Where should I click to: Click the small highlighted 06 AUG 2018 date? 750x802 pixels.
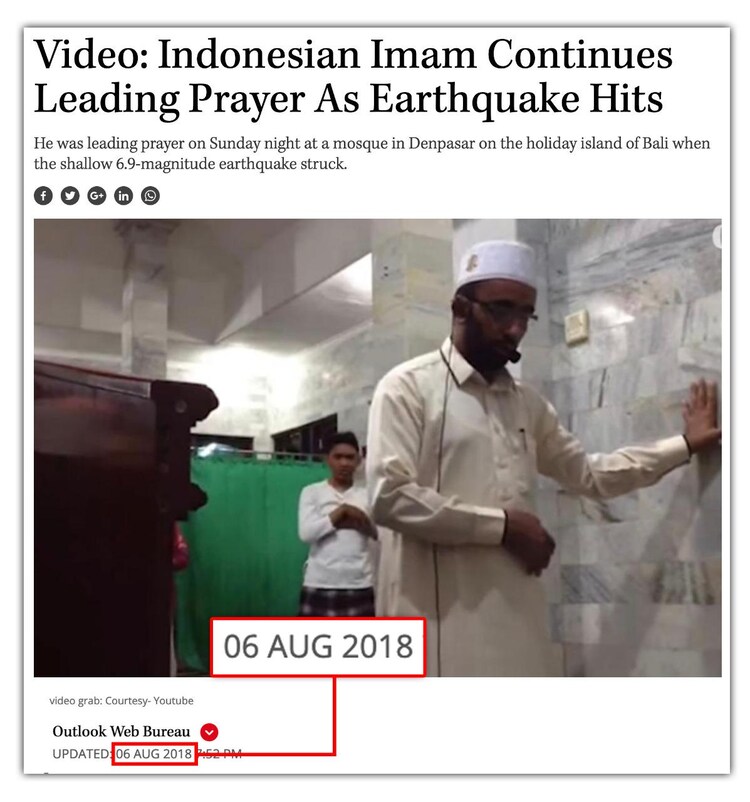pos(154,753)
